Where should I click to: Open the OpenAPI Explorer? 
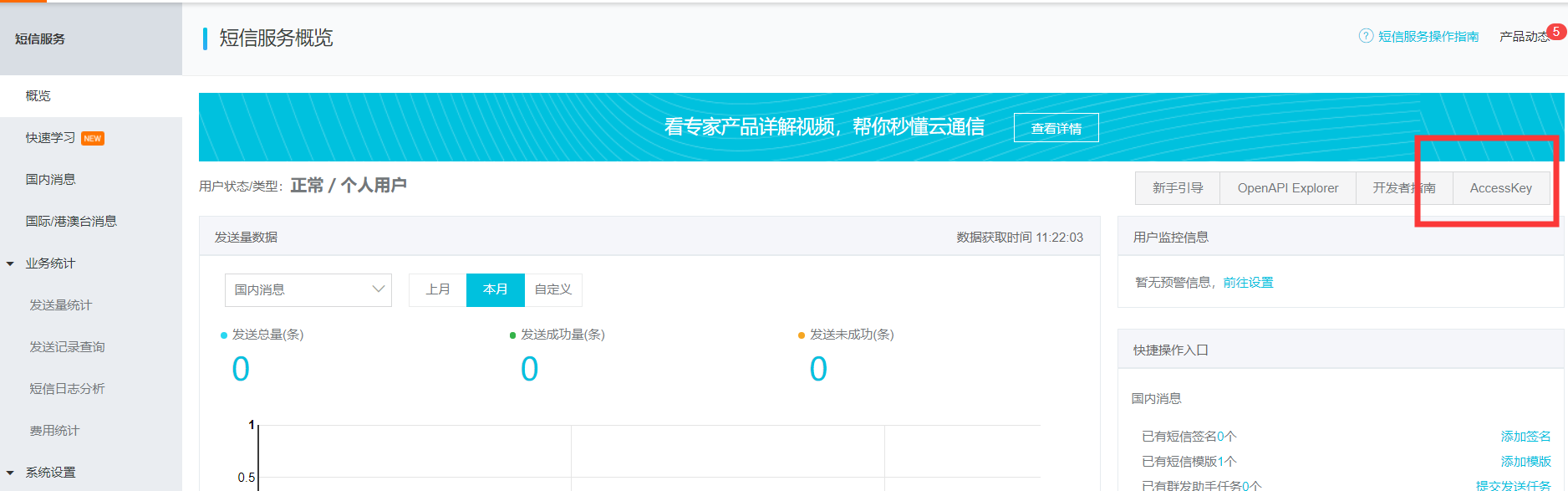point(1287,188)
